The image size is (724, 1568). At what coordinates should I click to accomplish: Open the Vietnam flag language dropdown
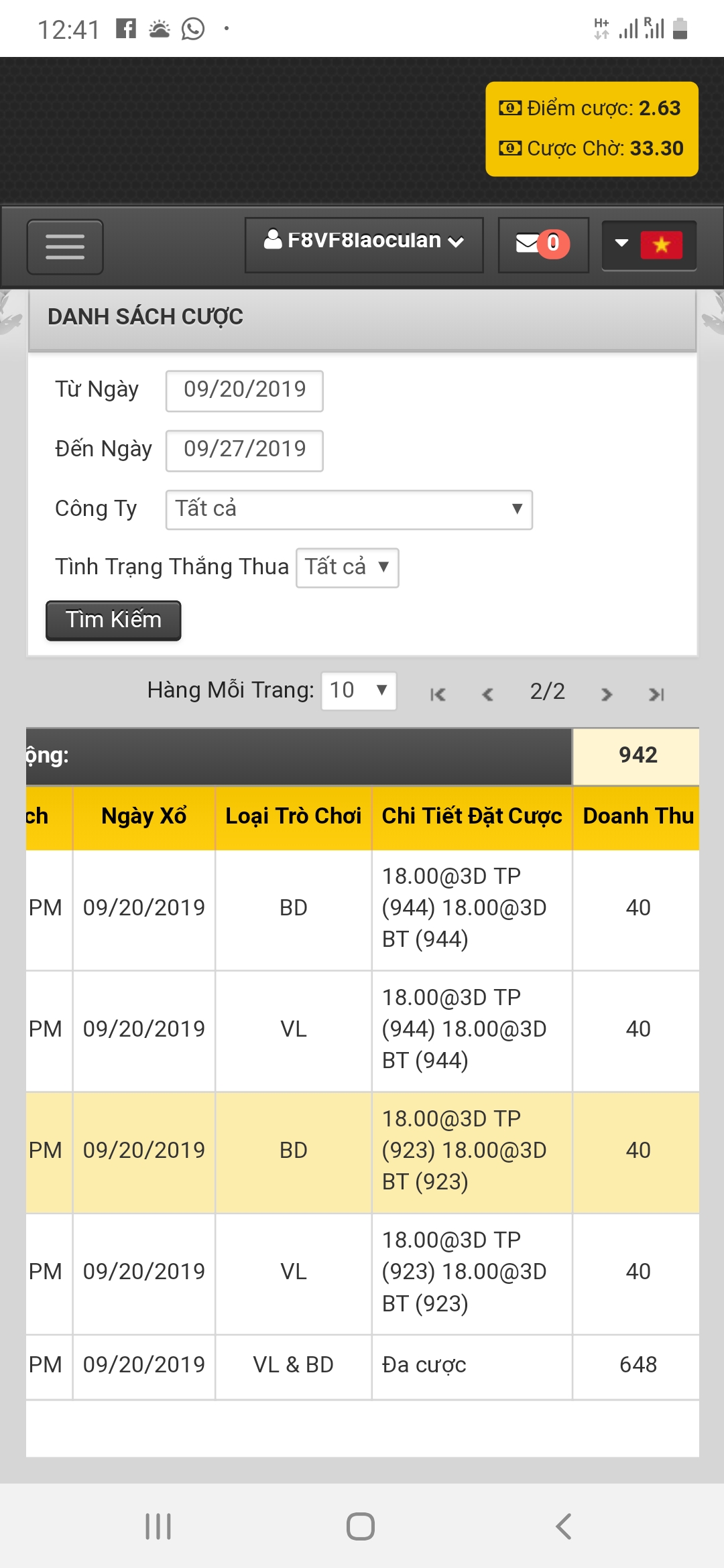(649, 245)
